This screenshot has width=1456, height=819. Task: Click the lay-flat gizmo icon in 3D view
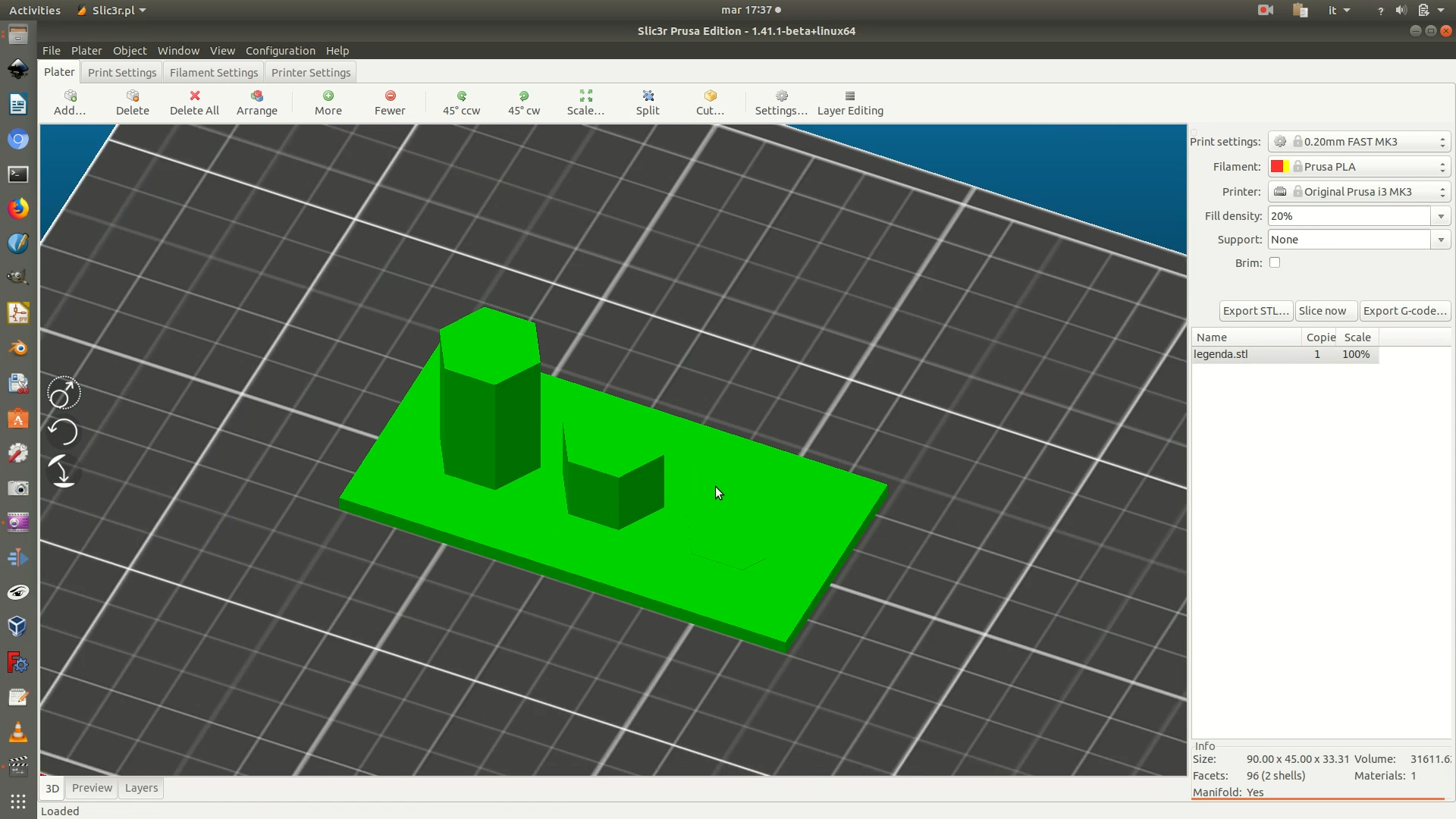pos(64,471)
